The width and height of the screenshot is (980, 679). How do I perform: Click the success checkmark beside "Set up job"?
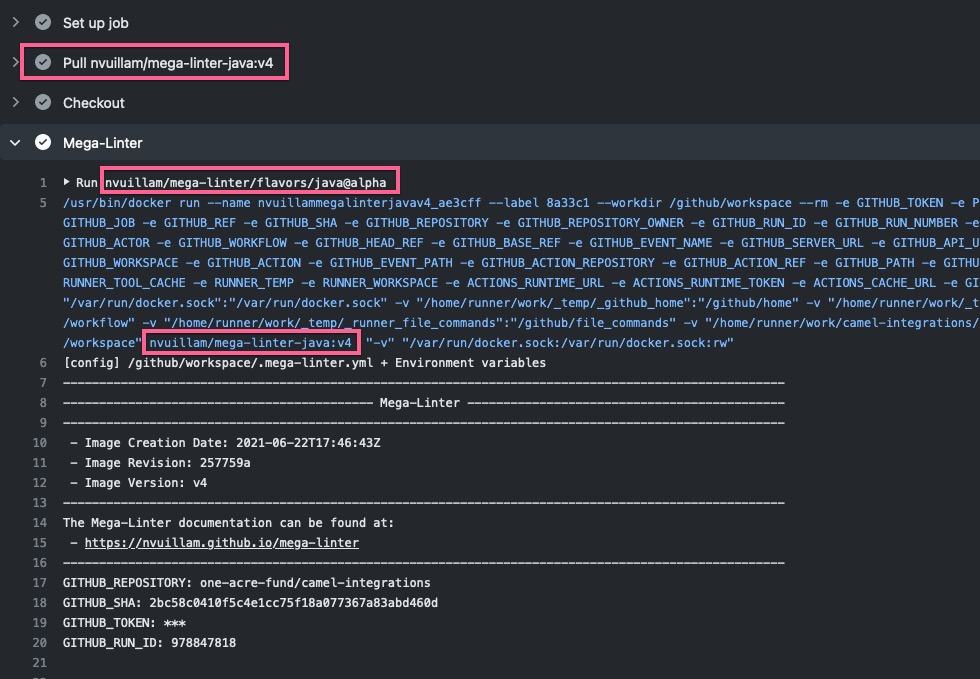coord(42,22)
